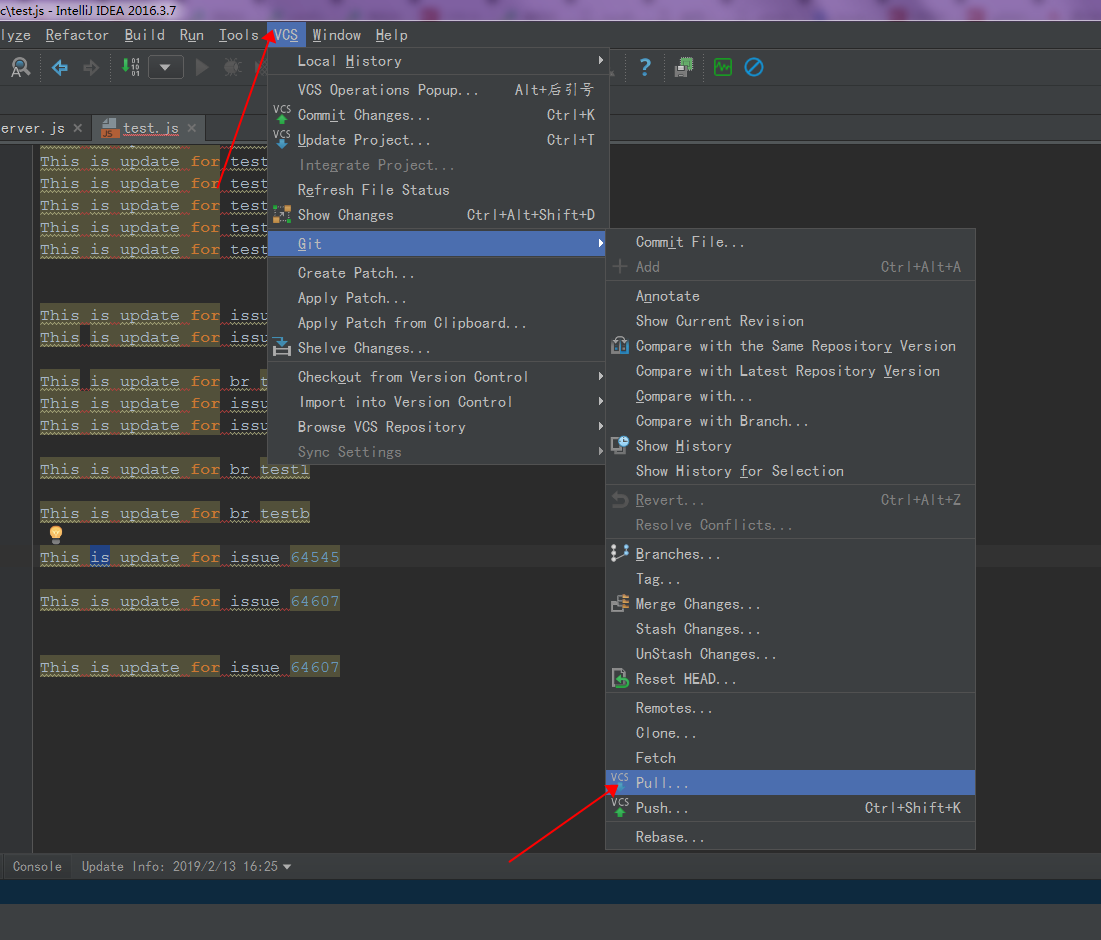Open the Window menu
The height and width of the screenshot is (940, 1101).
click(336, 35)
